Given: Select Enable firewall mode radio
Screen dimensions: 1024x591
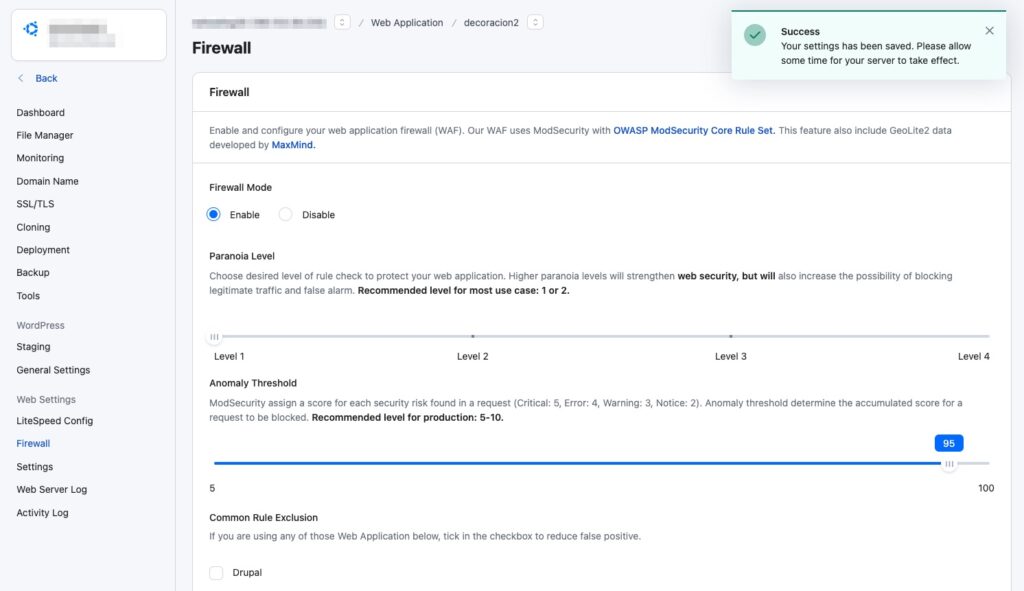Looking at the screenshot, I should click(214, 214).
